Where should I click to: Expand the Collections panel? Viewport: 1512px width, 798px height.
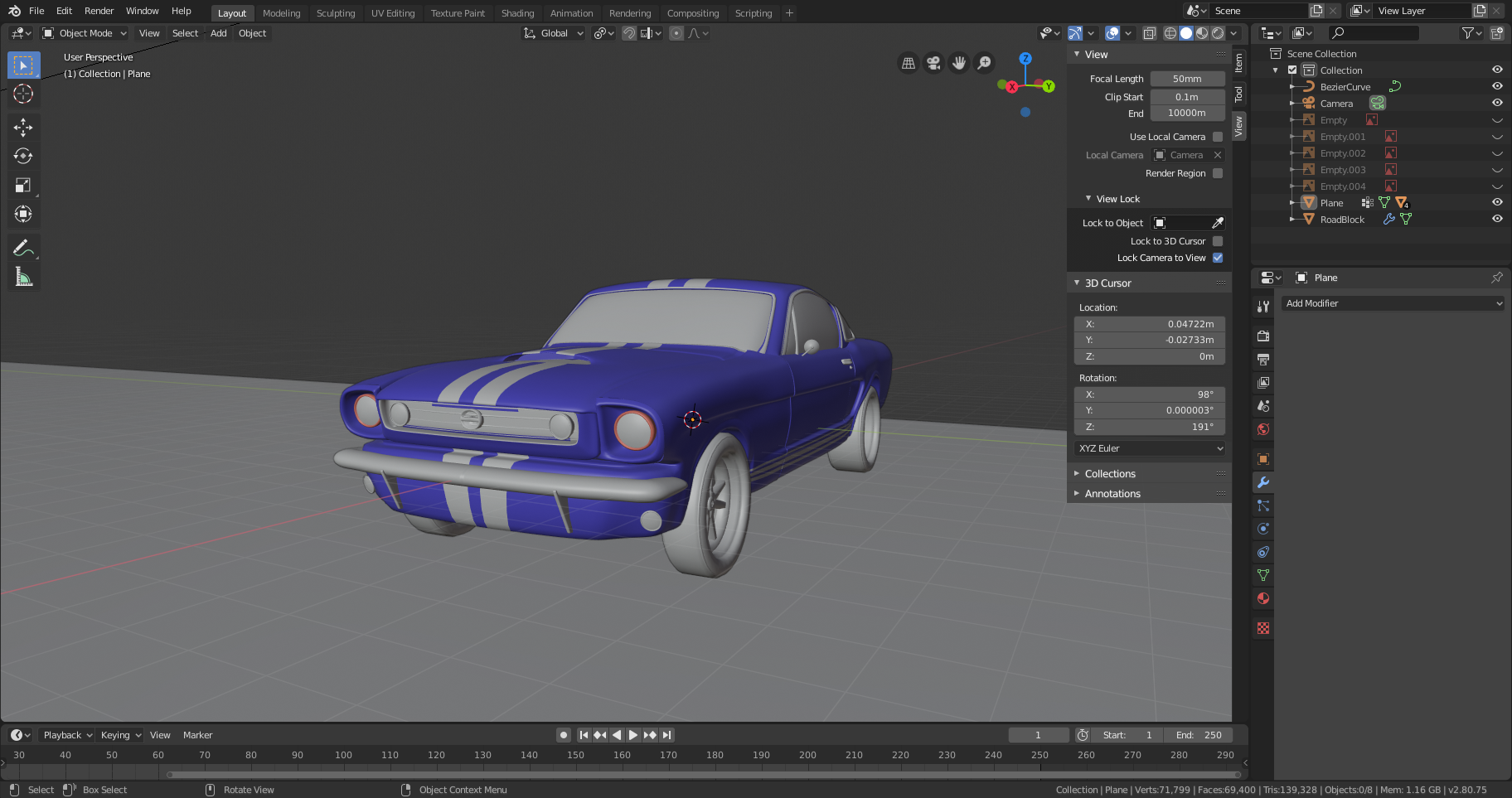click(1111, 473)
